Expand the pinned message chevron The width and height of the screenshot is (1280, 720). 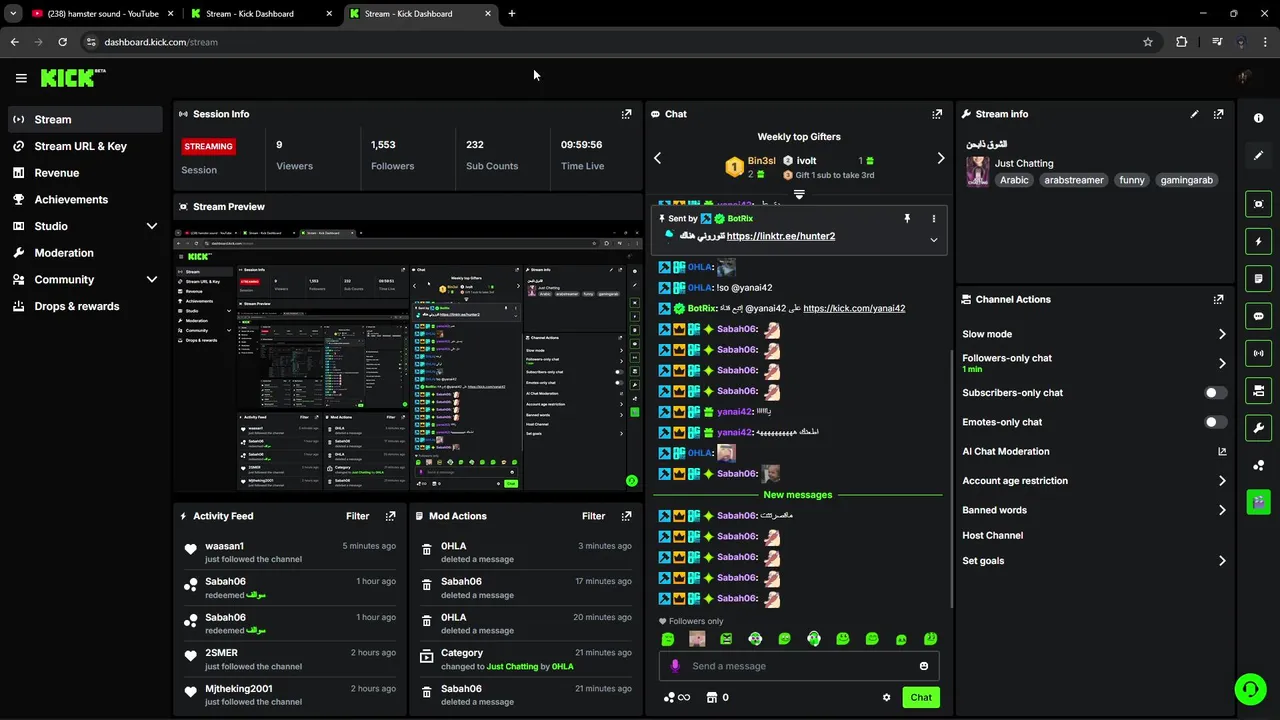934,240
